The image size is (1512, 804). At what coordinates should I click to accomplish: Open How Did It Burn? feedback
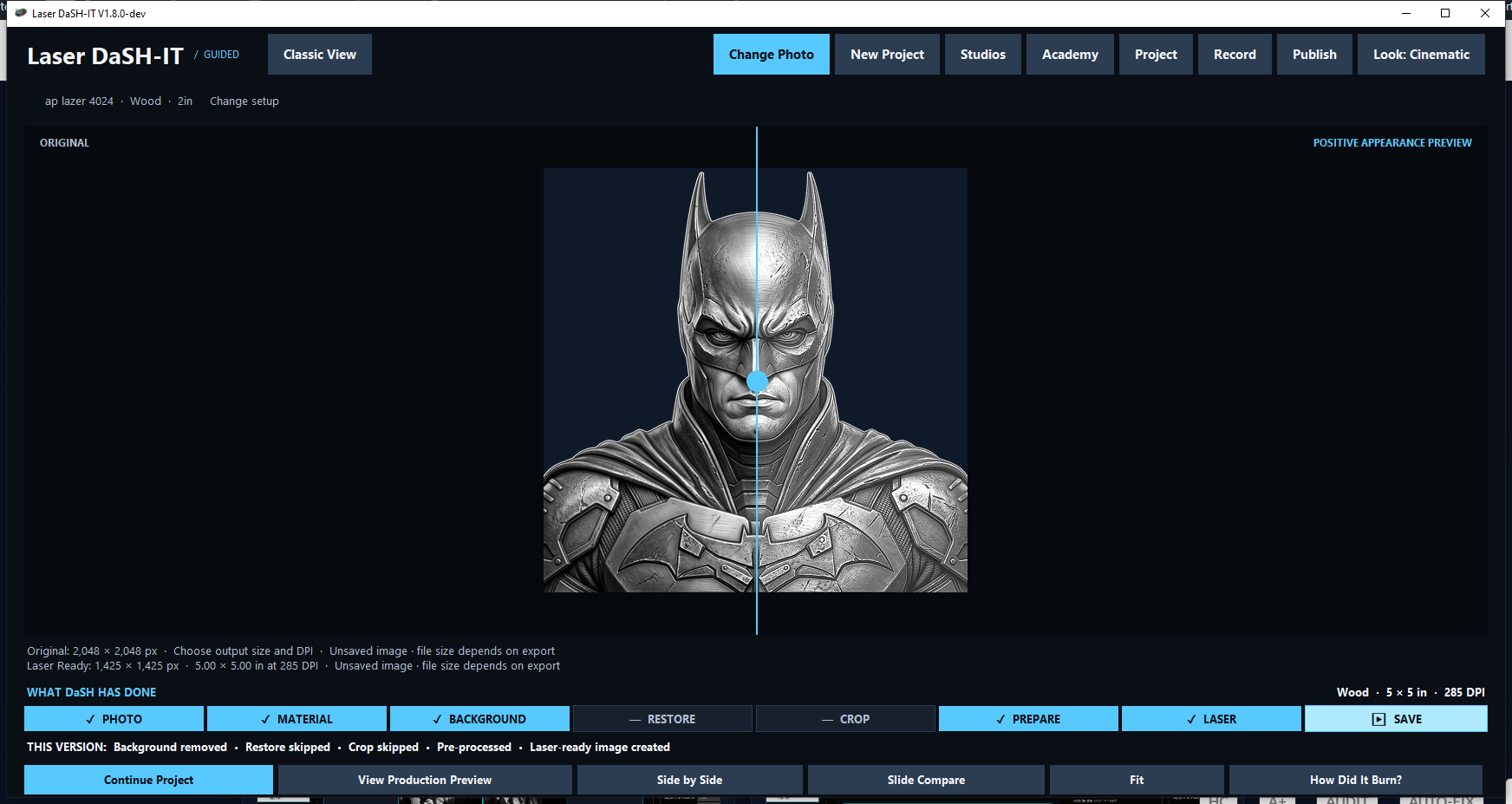click(1356, 780)
